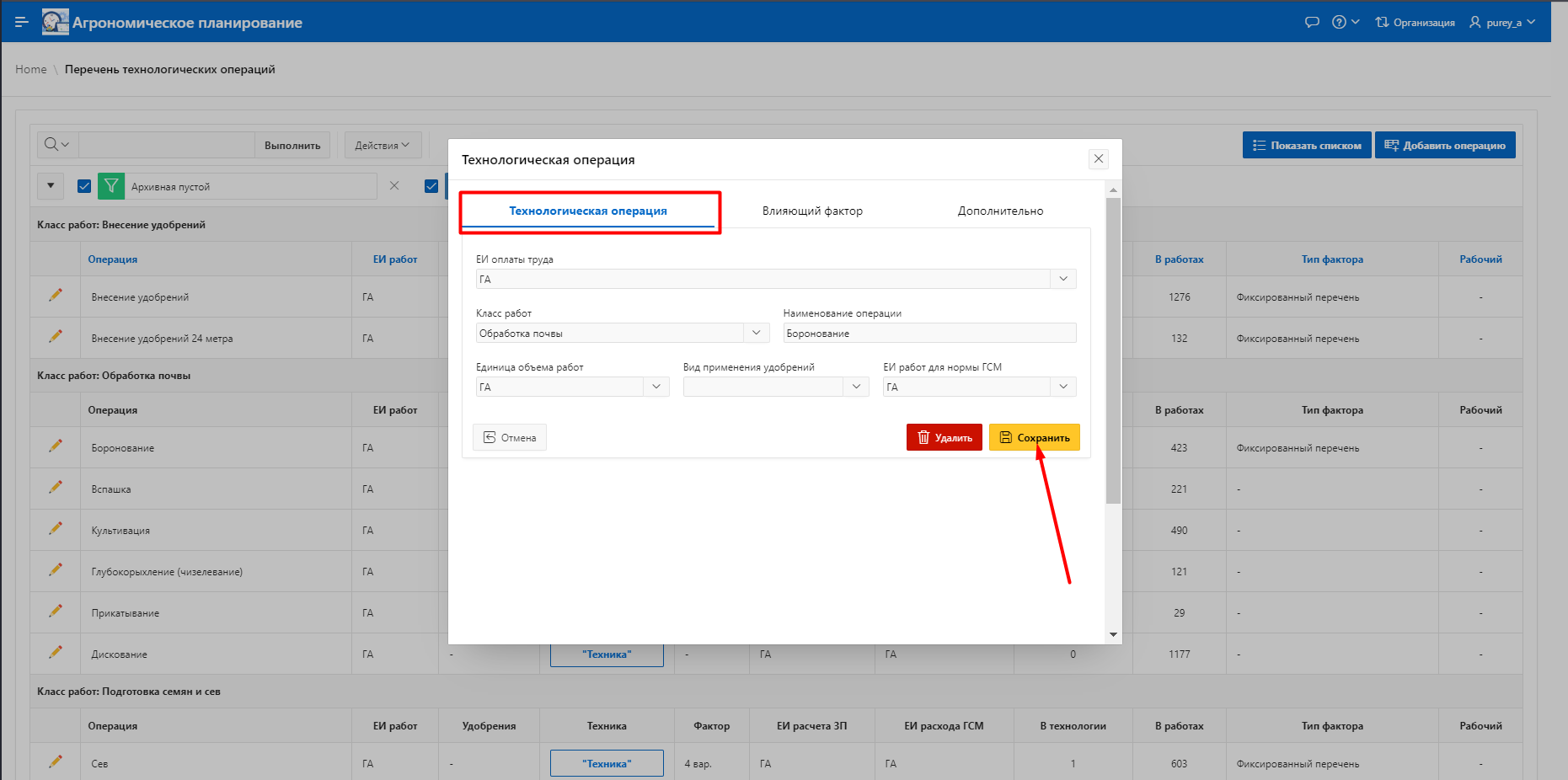Edit the Вспашка row pencil
This screenshot has height=780, width=1568.
[56, 488]
